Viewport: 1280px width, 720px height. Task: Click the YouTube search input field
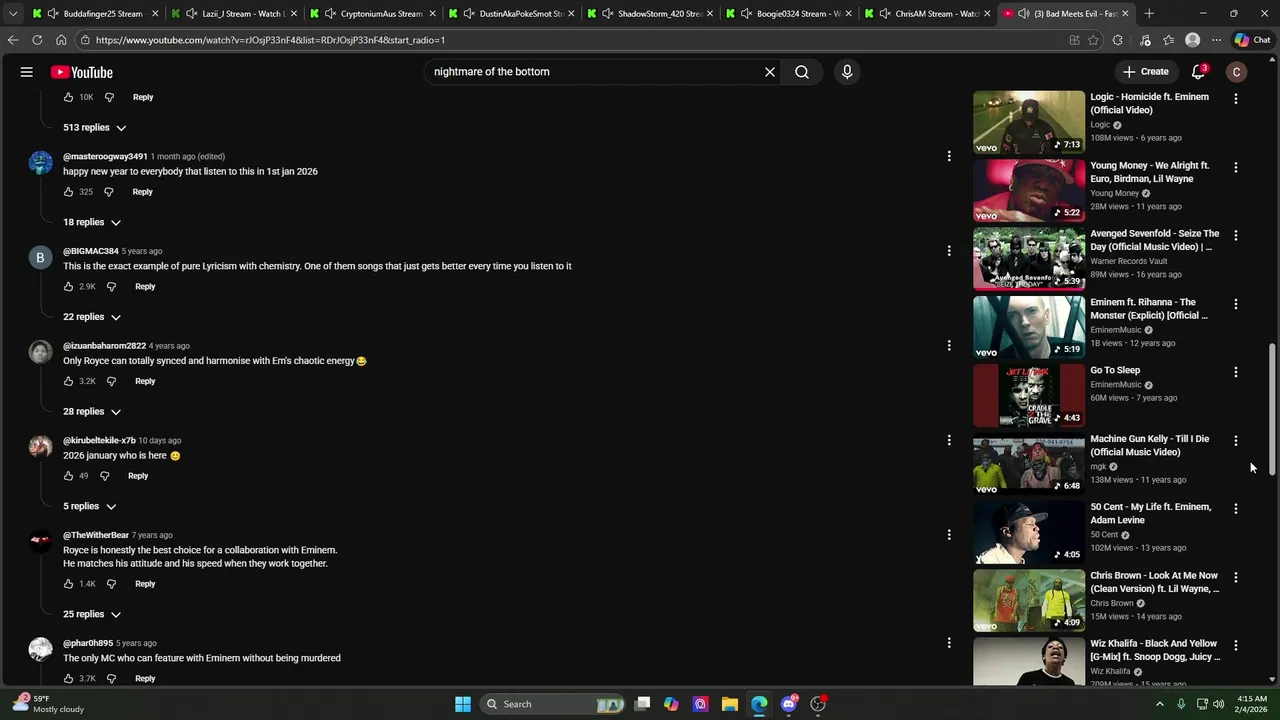tap(595, 72)
